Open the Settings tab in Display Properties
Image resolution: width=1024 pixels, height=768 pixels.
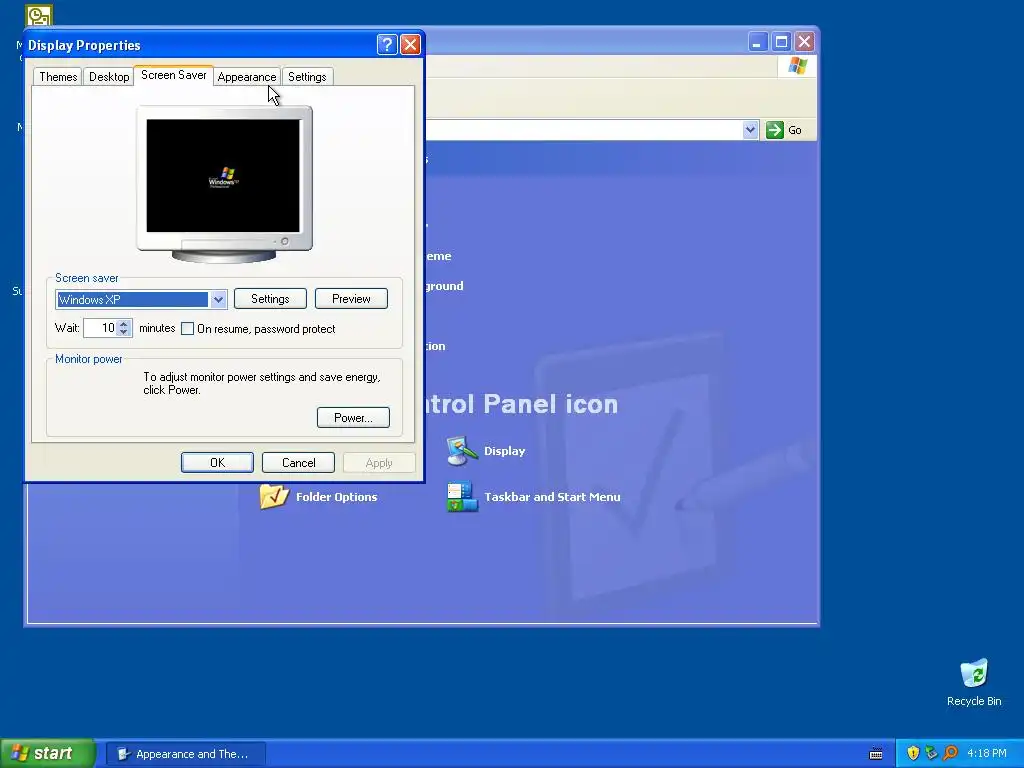(307, 77)
